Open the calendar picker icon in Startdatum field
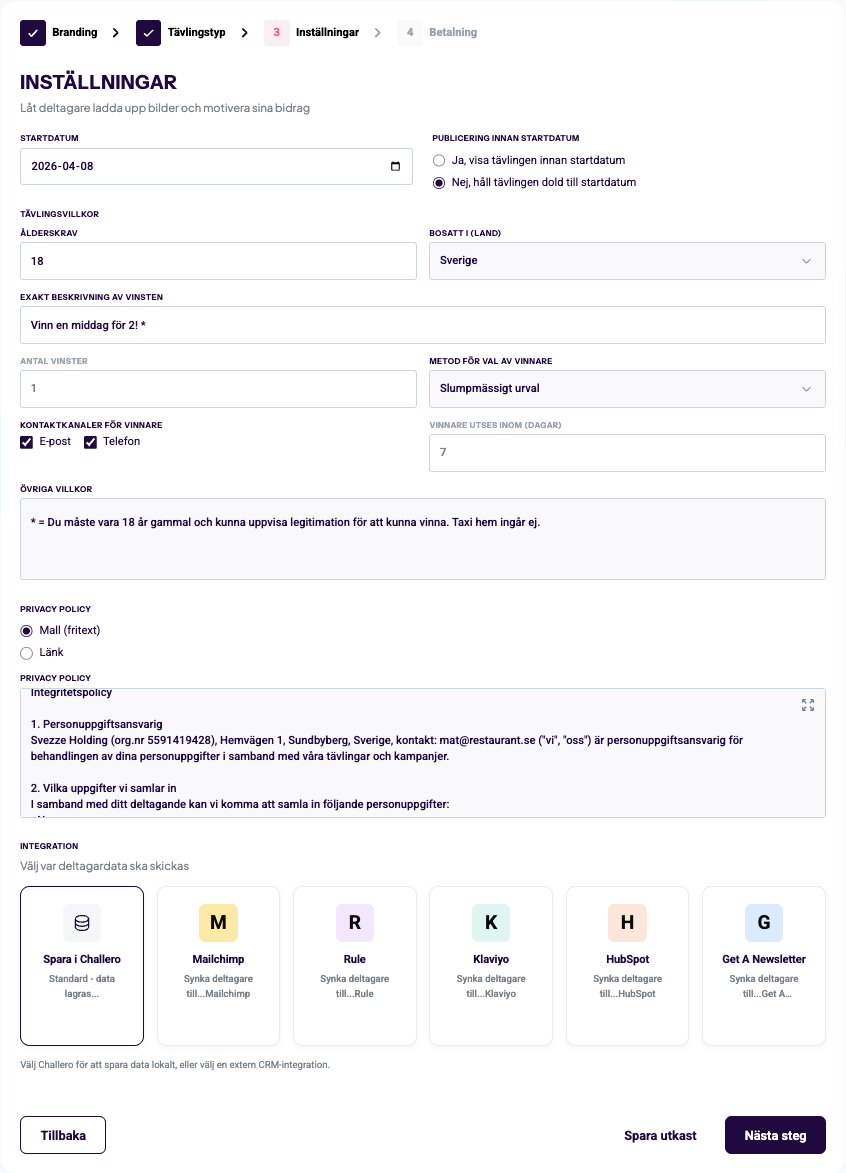This screenshot has width=846, height=1173. pyautogui.click(x=396, y=166)
